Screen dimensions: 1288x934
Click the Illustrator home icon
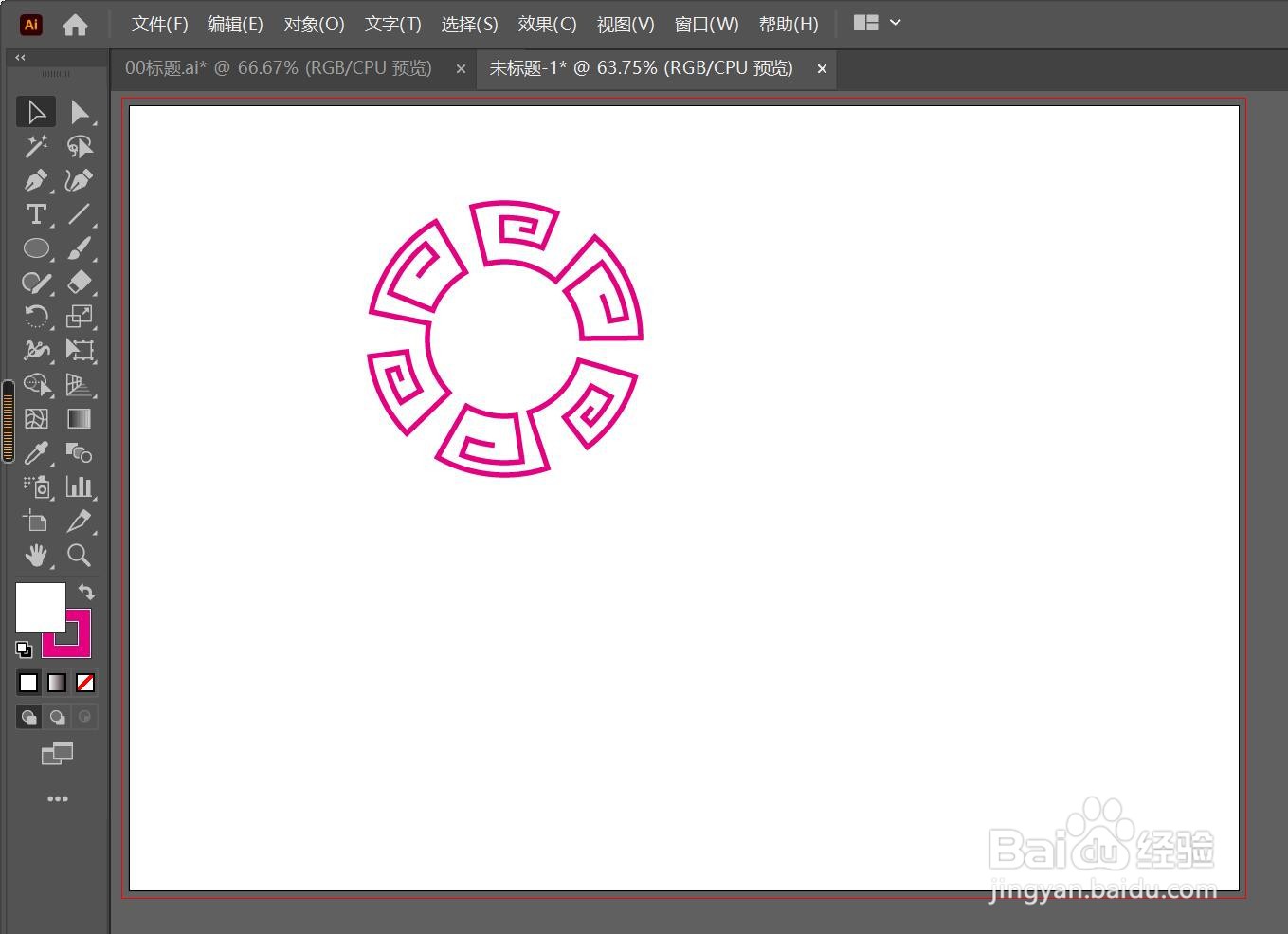[x=75, y=25]
